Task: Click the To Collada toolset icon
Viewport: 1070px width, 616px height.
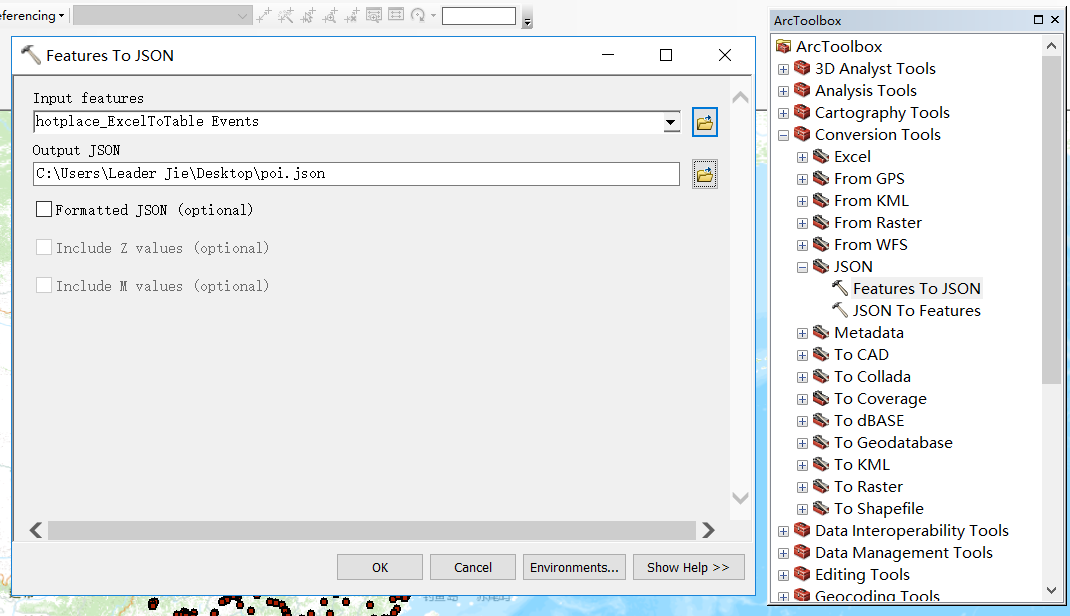Action: pyautogui.click(x=821, y=376)
